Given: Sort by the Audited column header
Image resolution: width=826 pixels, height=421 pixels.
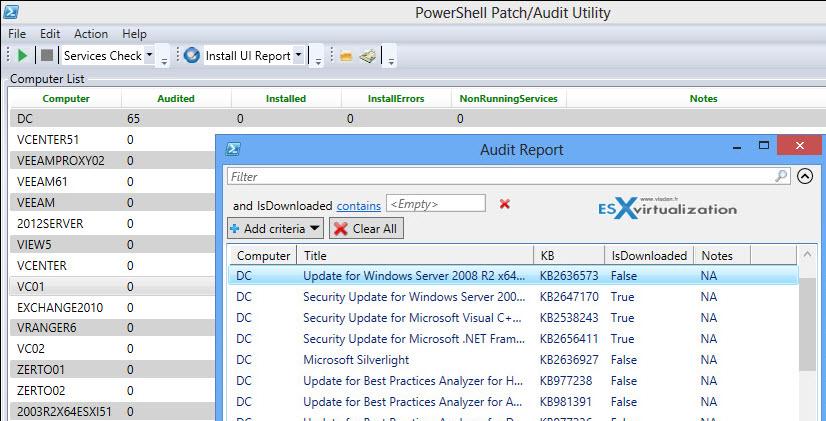Looking at the screenshot, I should coord(176,99).
